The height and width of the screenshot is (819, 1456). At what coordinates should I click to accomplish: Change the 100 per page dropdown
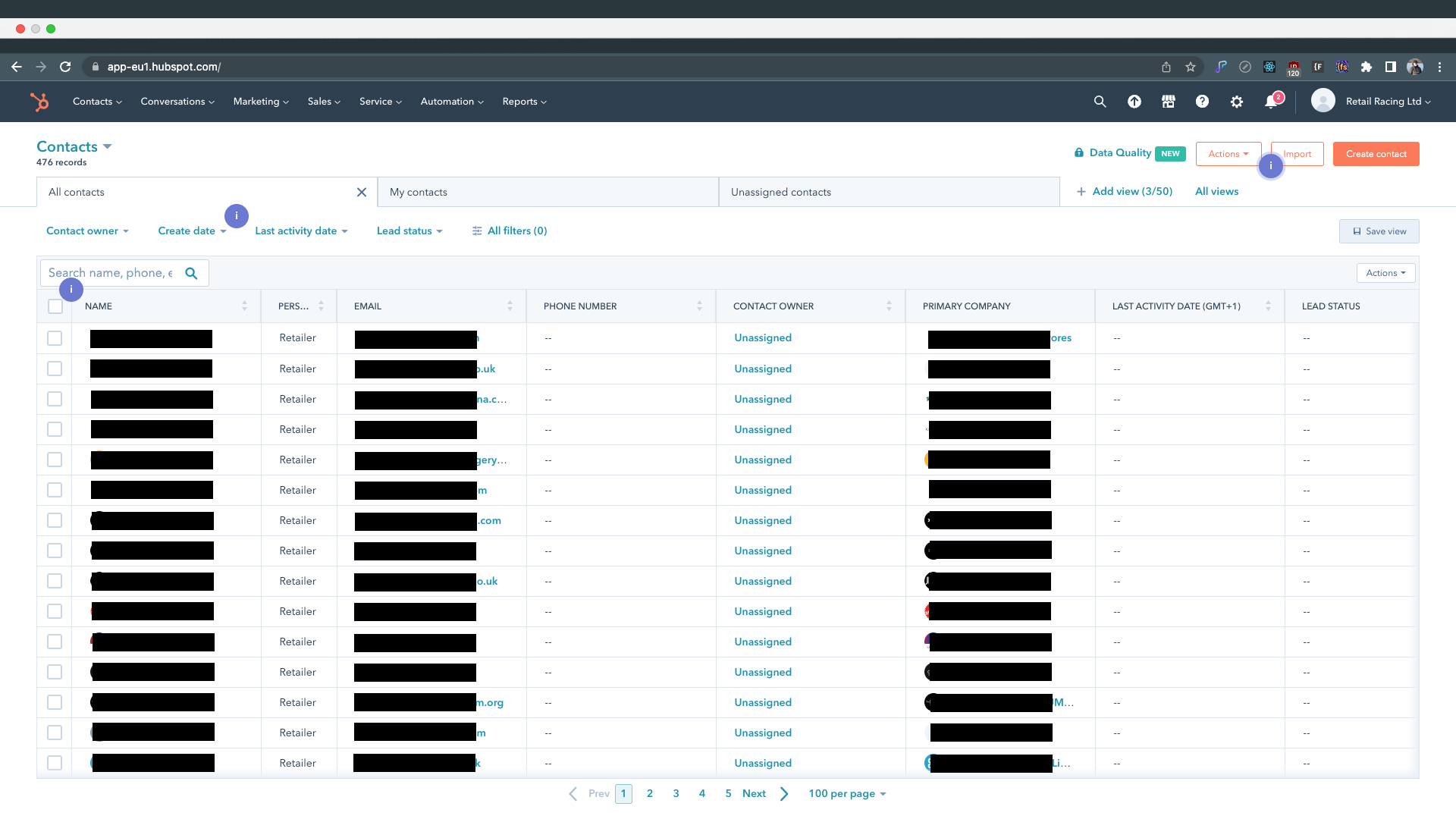pyautogui.click(x=847, y=794)
